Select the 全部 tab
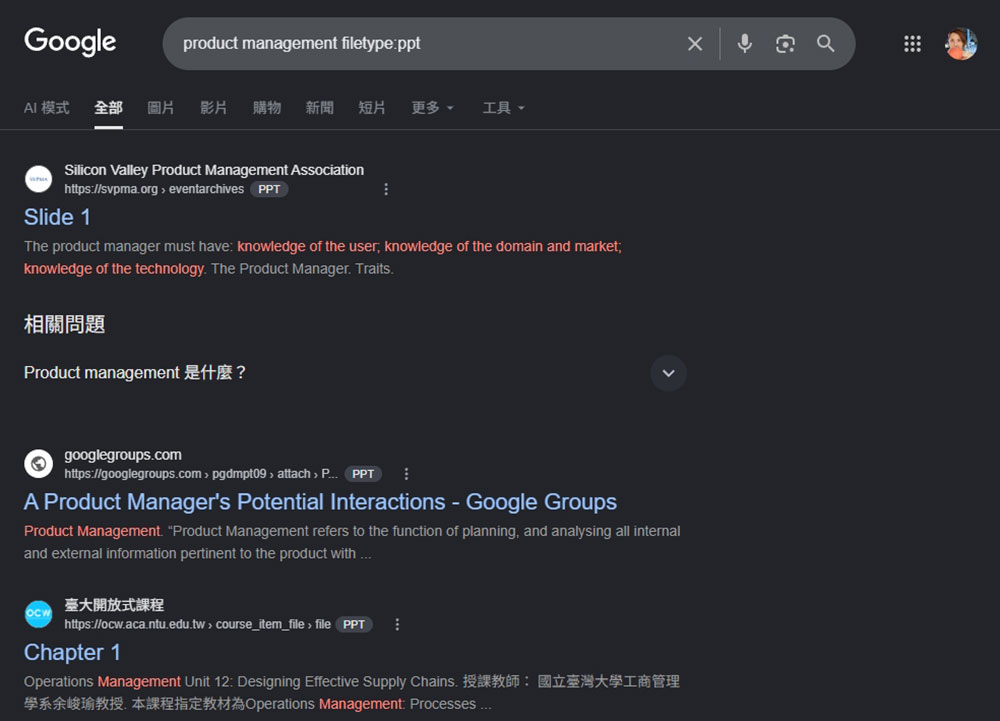Image resolution: width=1000 pixels, height=721 pixels. (x=108, y=108)
